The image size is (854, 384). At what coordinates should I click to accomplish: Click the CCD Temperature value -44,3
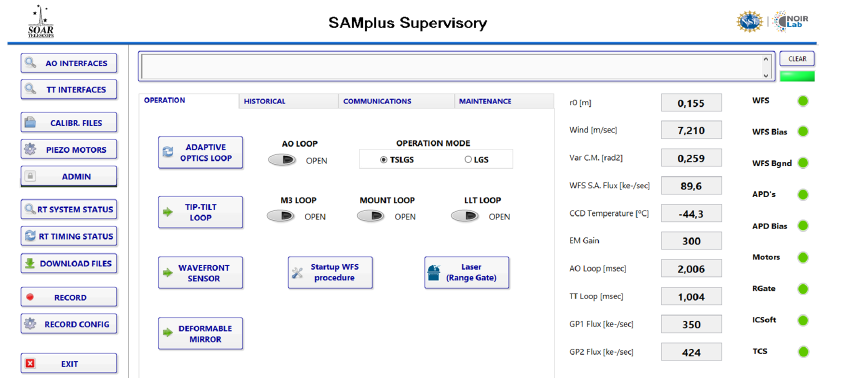pyautogui.click(x=691, y=214)
